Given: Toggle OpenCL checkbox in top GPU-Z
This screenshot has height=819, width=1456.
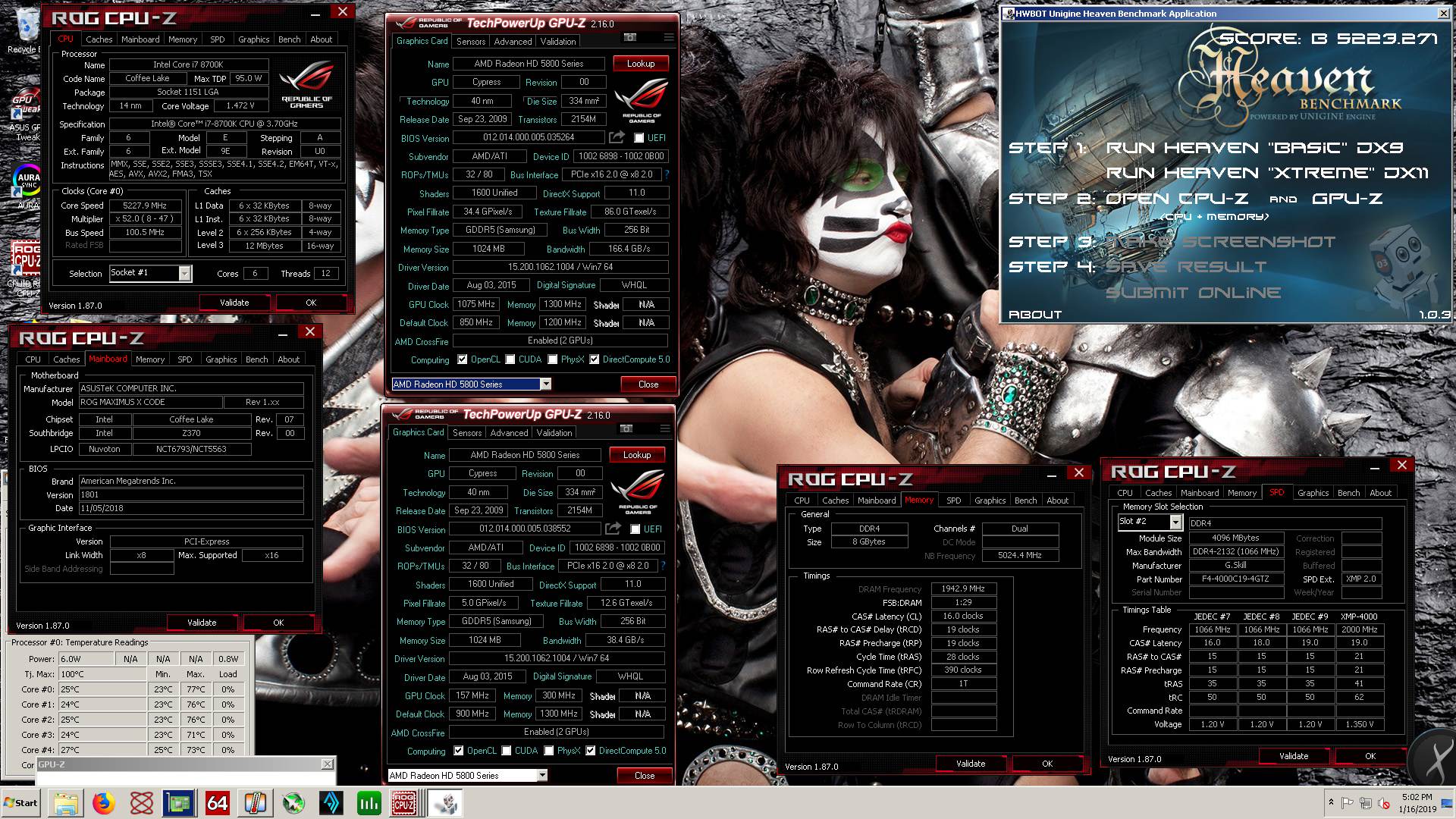Looking at the screenshot, I should (462, 359).
